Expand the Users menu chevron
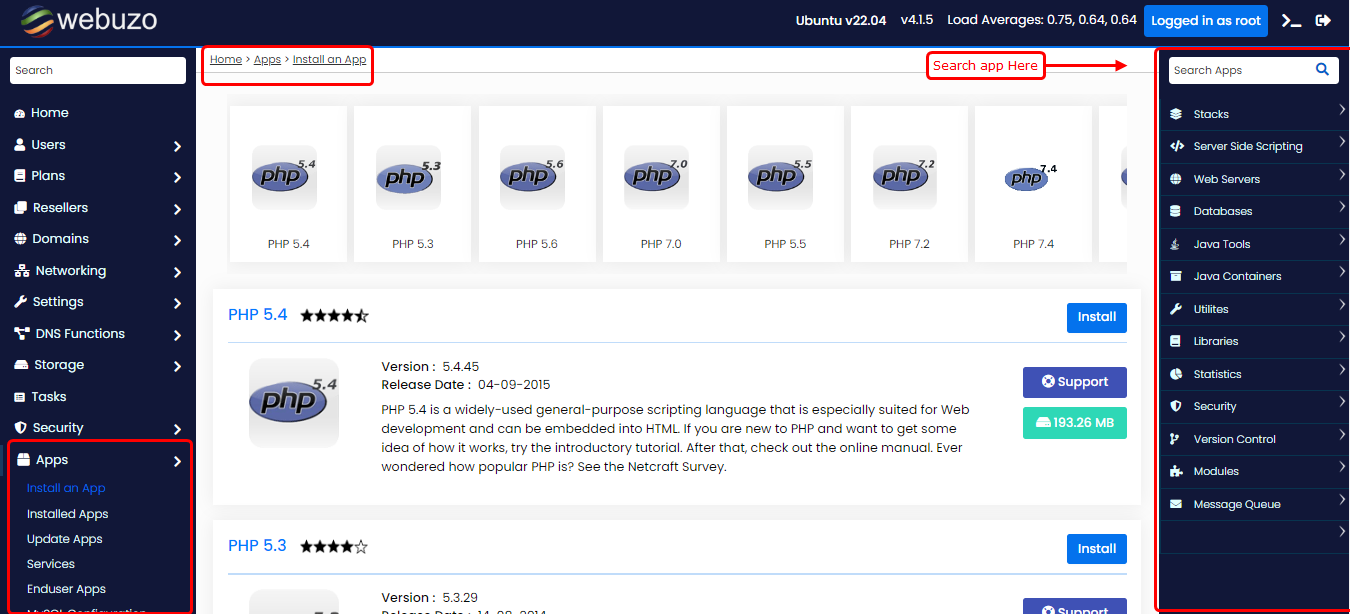This screenshot has height=614, width=1350. pos(177,146)
